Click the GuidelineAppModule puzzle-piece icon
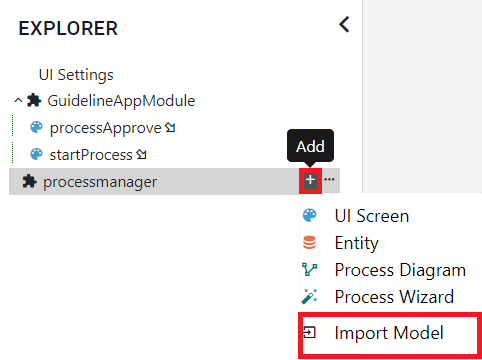Viewport: 482px width, 360px height. tap(34, 100)
